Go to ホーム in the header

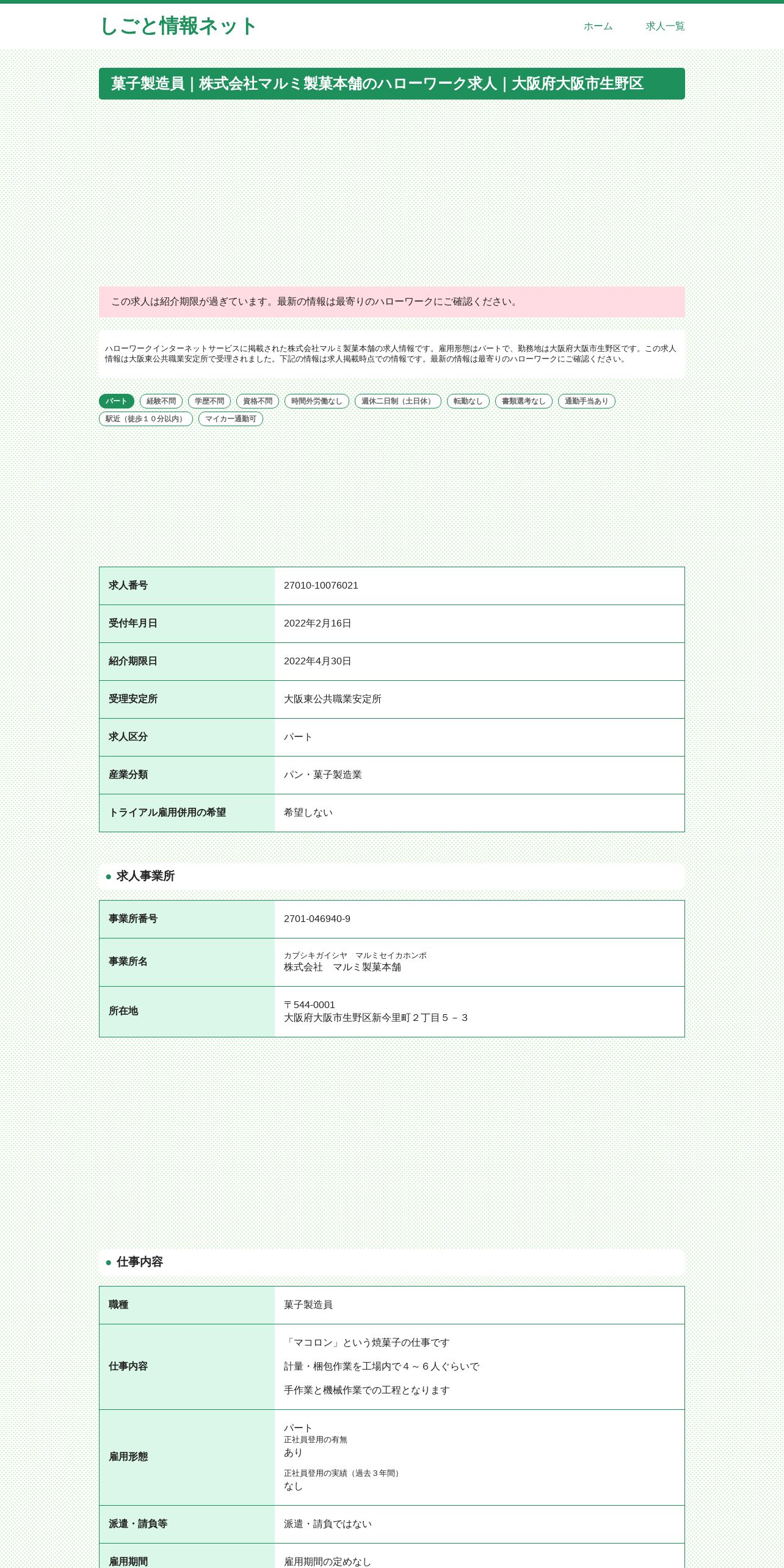pyautogui.click(x=598, y=26)
